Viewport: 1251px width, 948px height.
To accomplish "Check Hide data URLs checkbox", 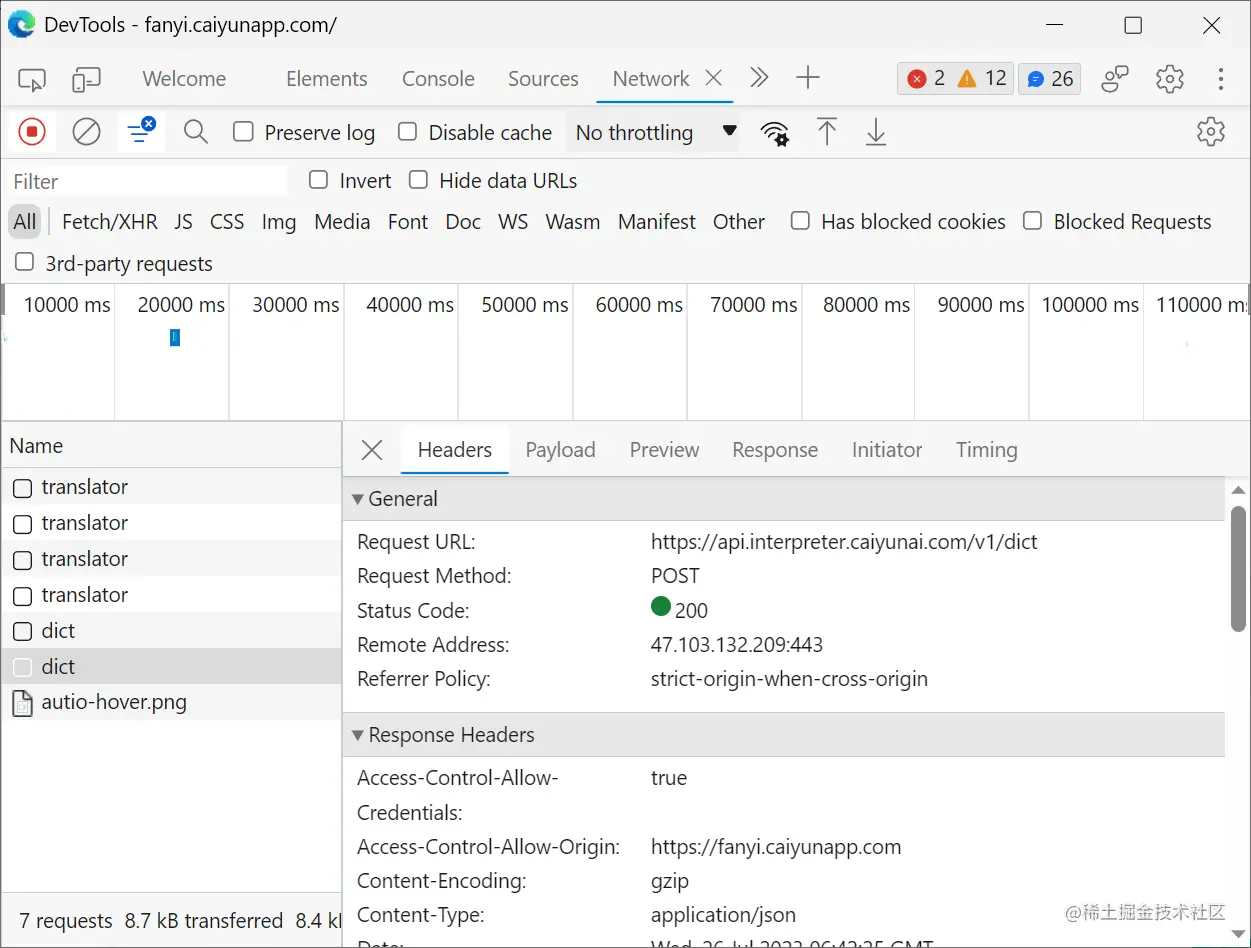I will coord(418,180).
